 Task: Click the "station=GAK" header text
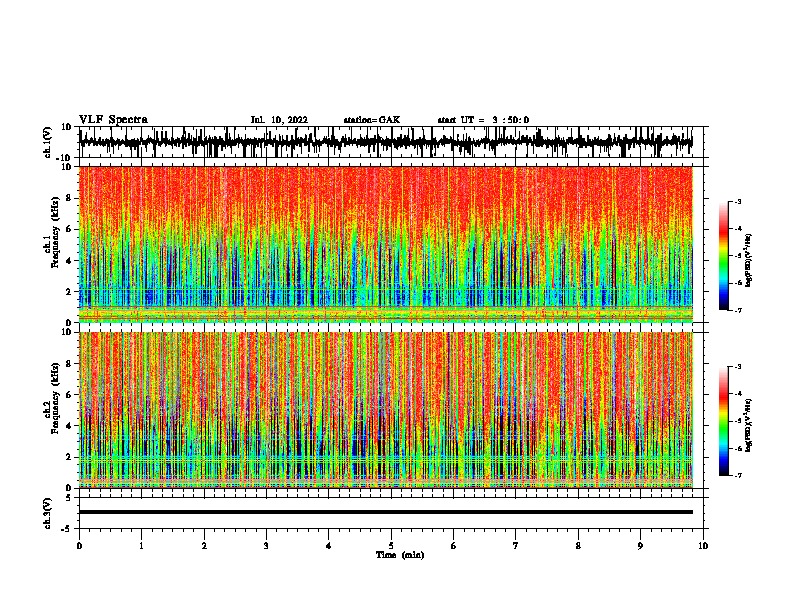[x=372, y=120]
